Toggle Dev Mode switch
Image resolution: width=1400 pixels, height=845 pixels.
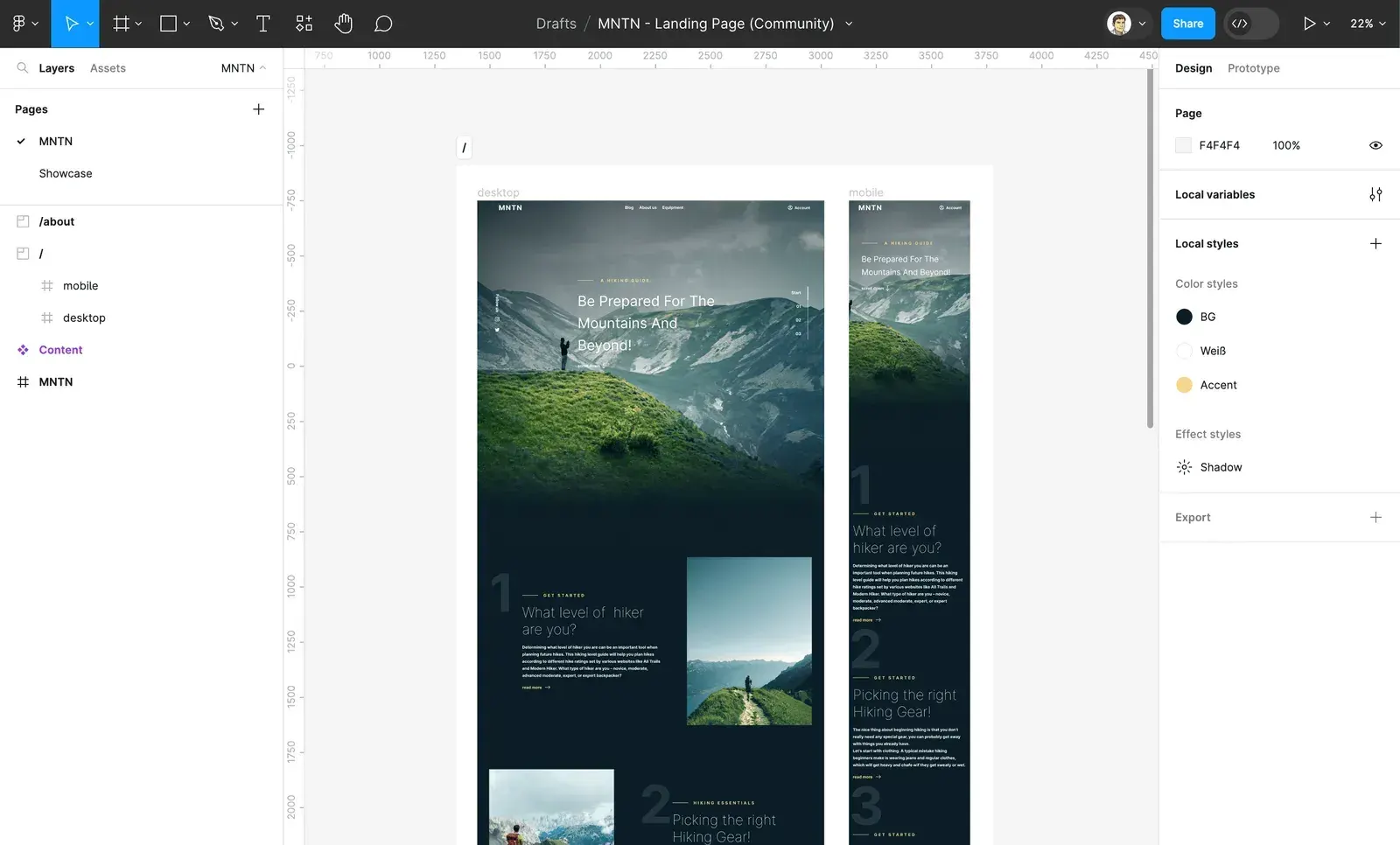click(x=1251, y=24)
